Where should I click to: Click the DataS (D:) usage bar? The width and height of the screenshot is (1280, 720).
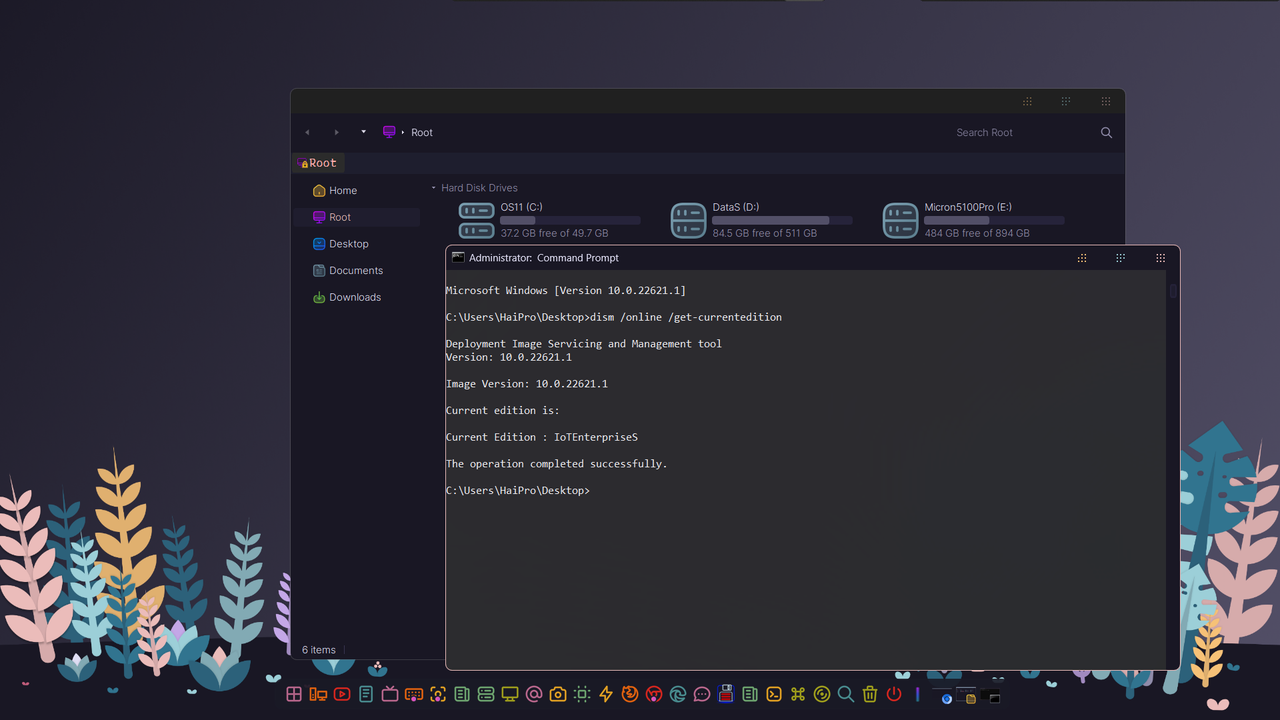coord(782,220)
